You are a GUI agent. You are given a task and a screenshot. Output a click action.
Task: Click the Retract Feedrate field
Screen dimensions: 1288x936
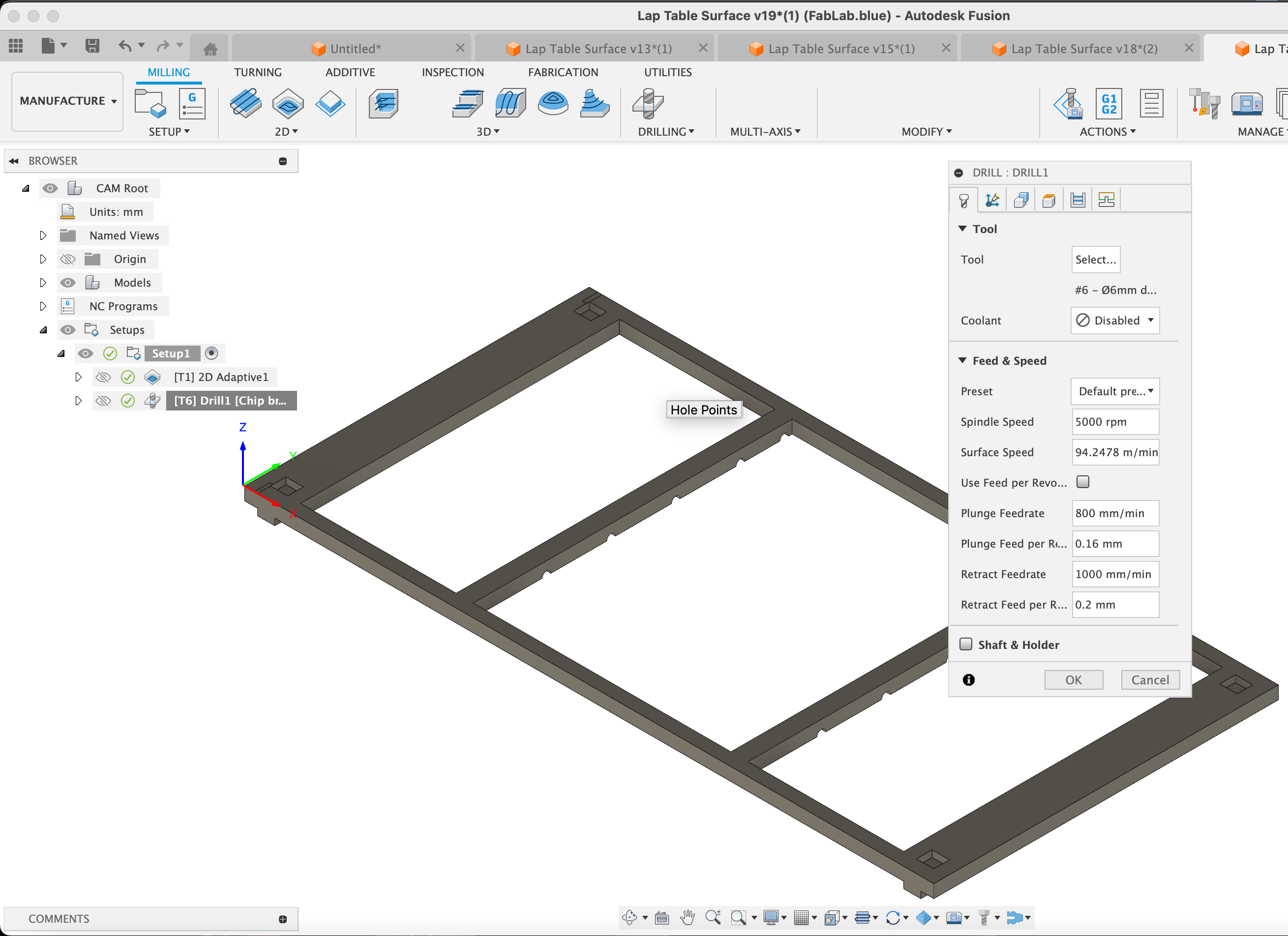[x=1115, y=574]
